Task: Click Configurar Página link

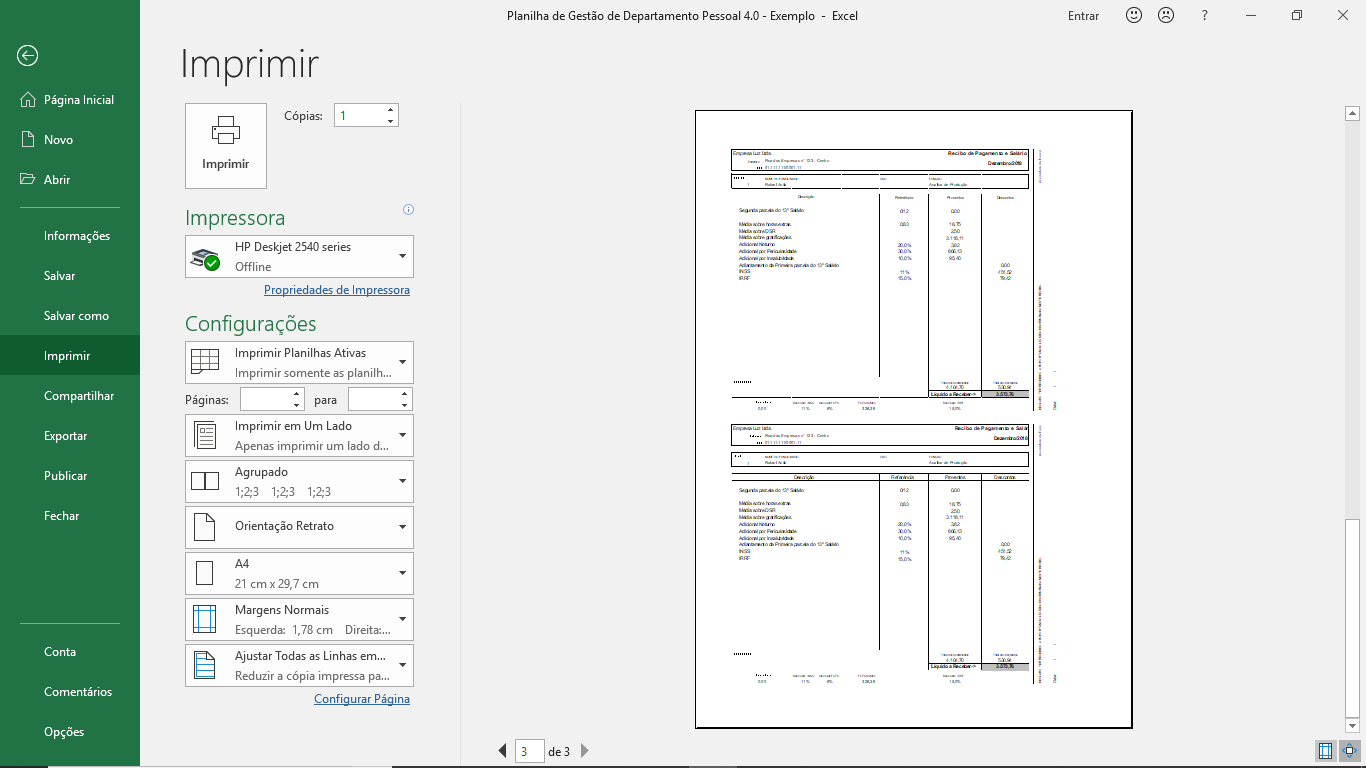Action: [x=362, y=699]
